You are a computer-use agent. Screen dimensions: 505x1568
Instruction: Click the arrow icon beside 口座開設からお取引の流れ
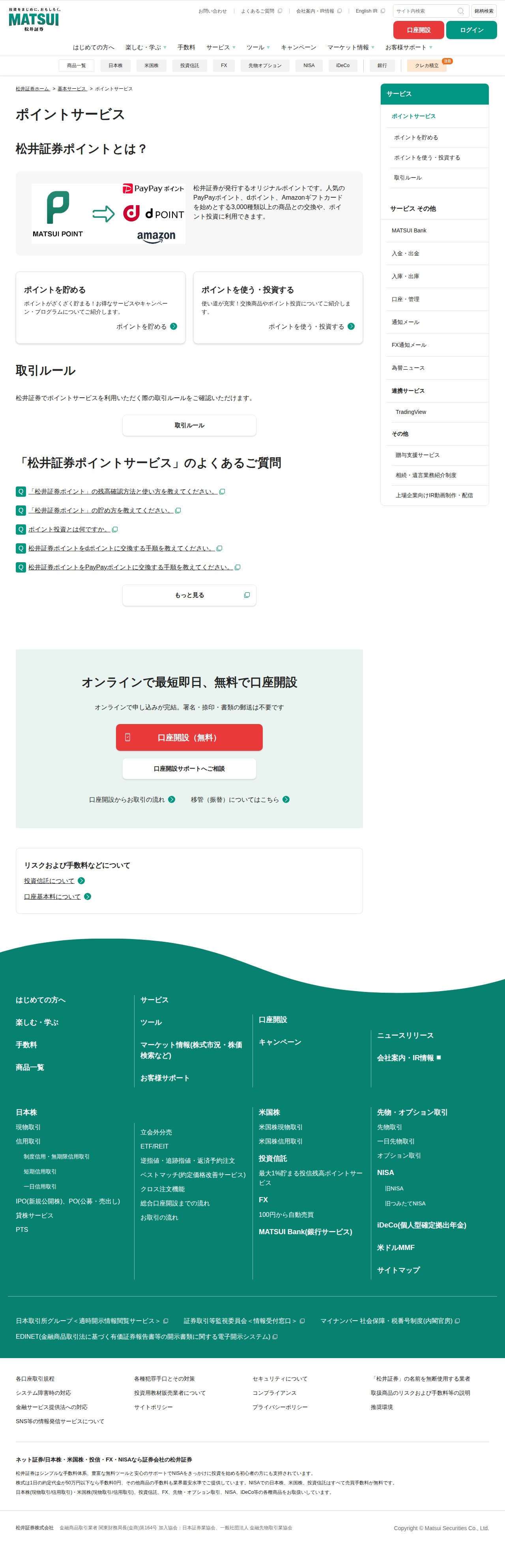point(172,799)
